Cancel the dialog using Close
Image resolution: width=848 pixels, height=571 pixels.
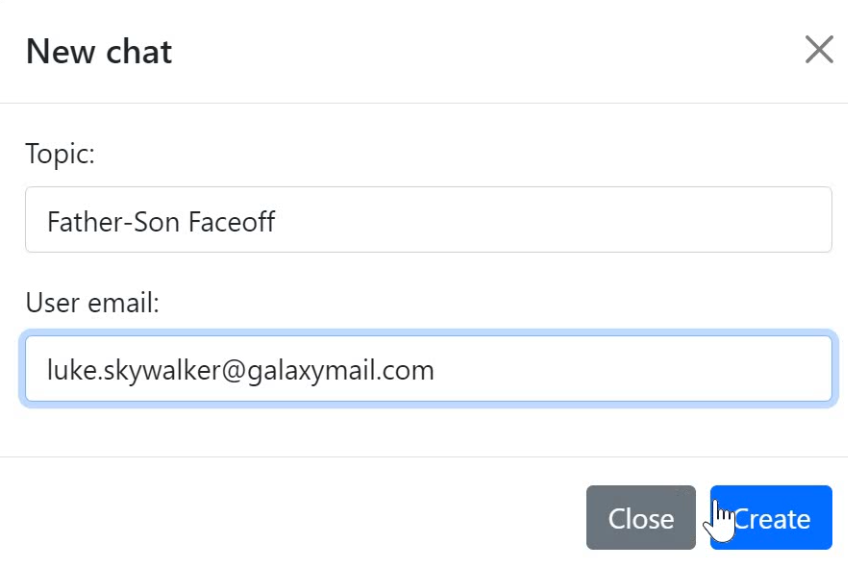click(x=640, y=518)
